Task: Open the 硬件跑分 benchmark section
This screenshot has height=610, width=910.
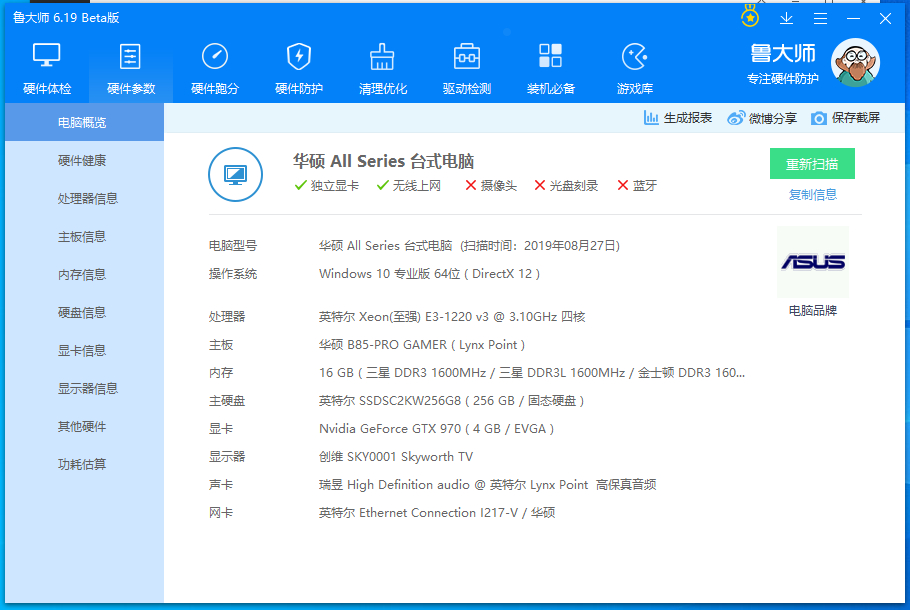Action: (x=215, y=69)
